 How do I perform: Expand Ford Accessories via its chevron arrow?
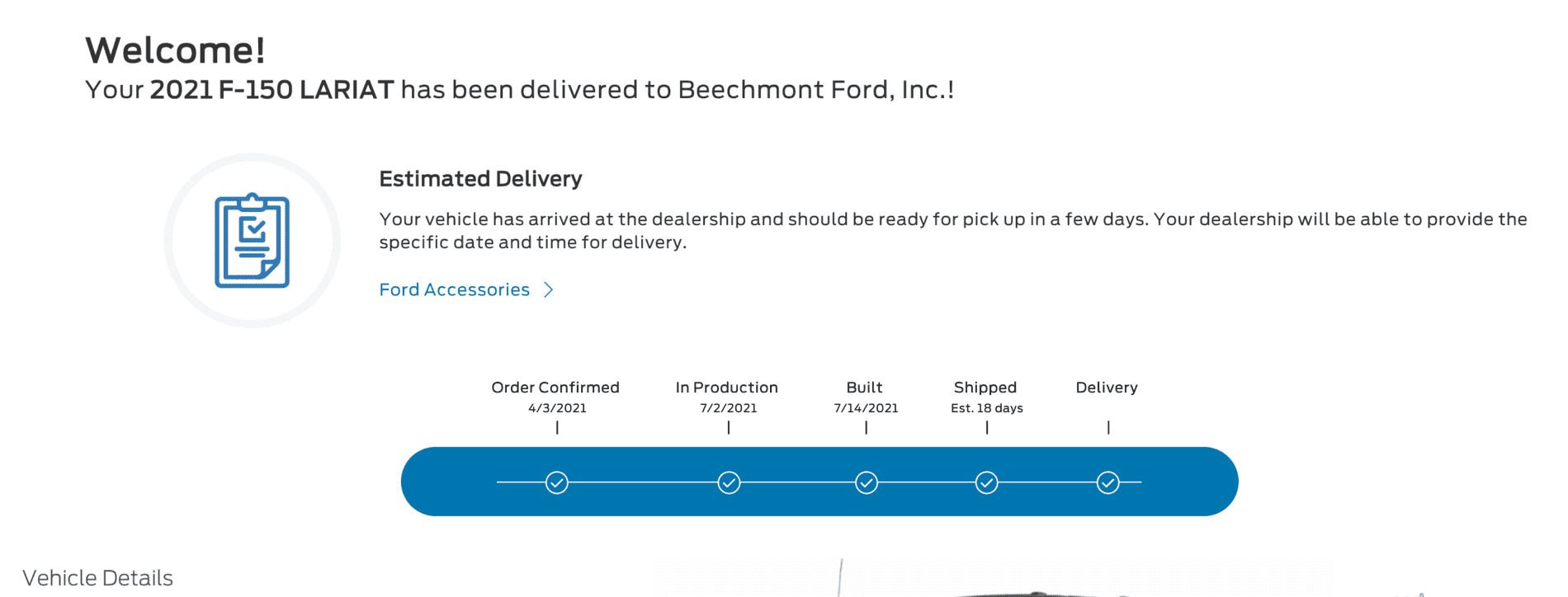(549, 289)
